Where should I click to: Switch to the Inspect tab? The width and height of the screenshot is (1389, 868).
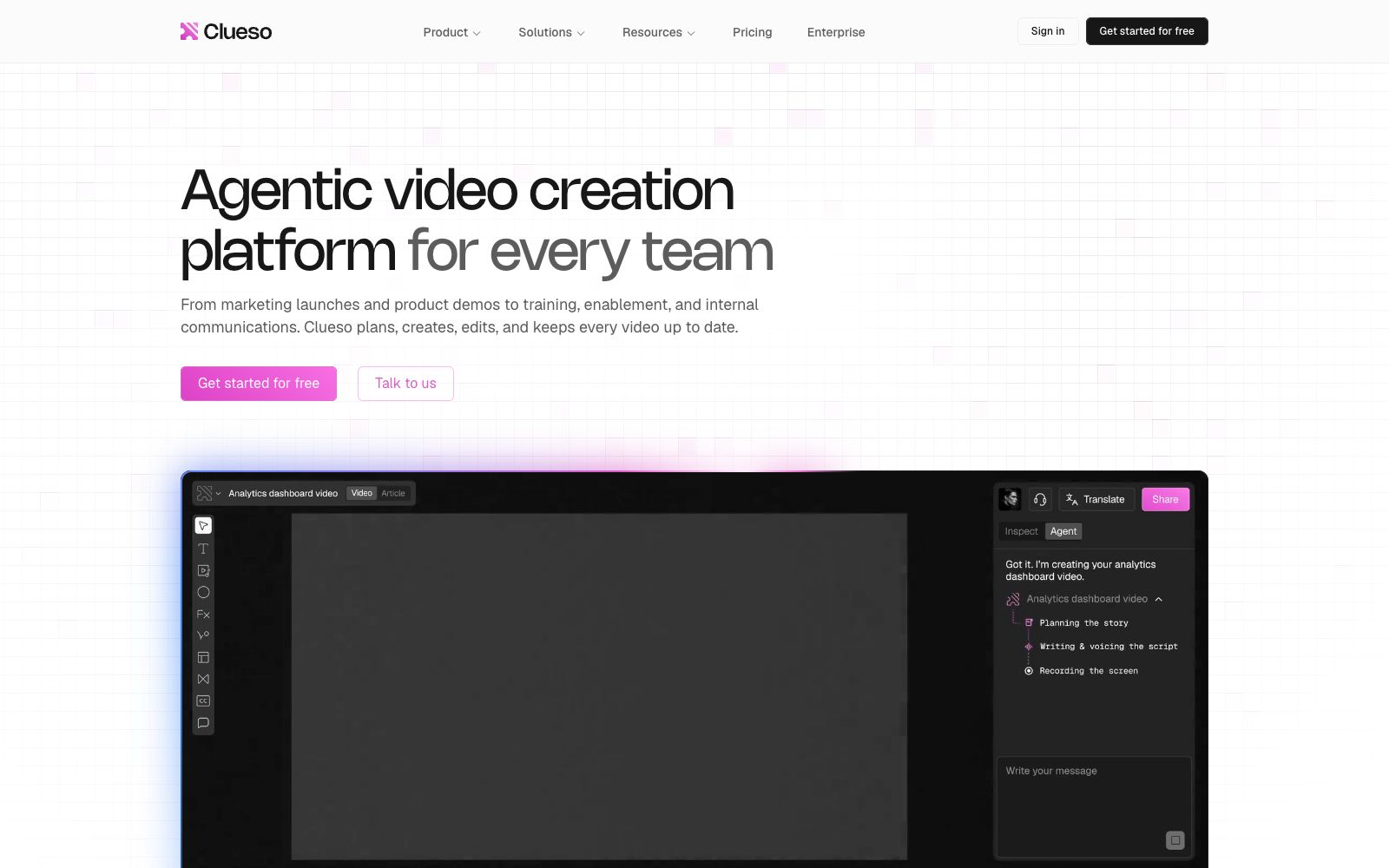[1021, 531]
